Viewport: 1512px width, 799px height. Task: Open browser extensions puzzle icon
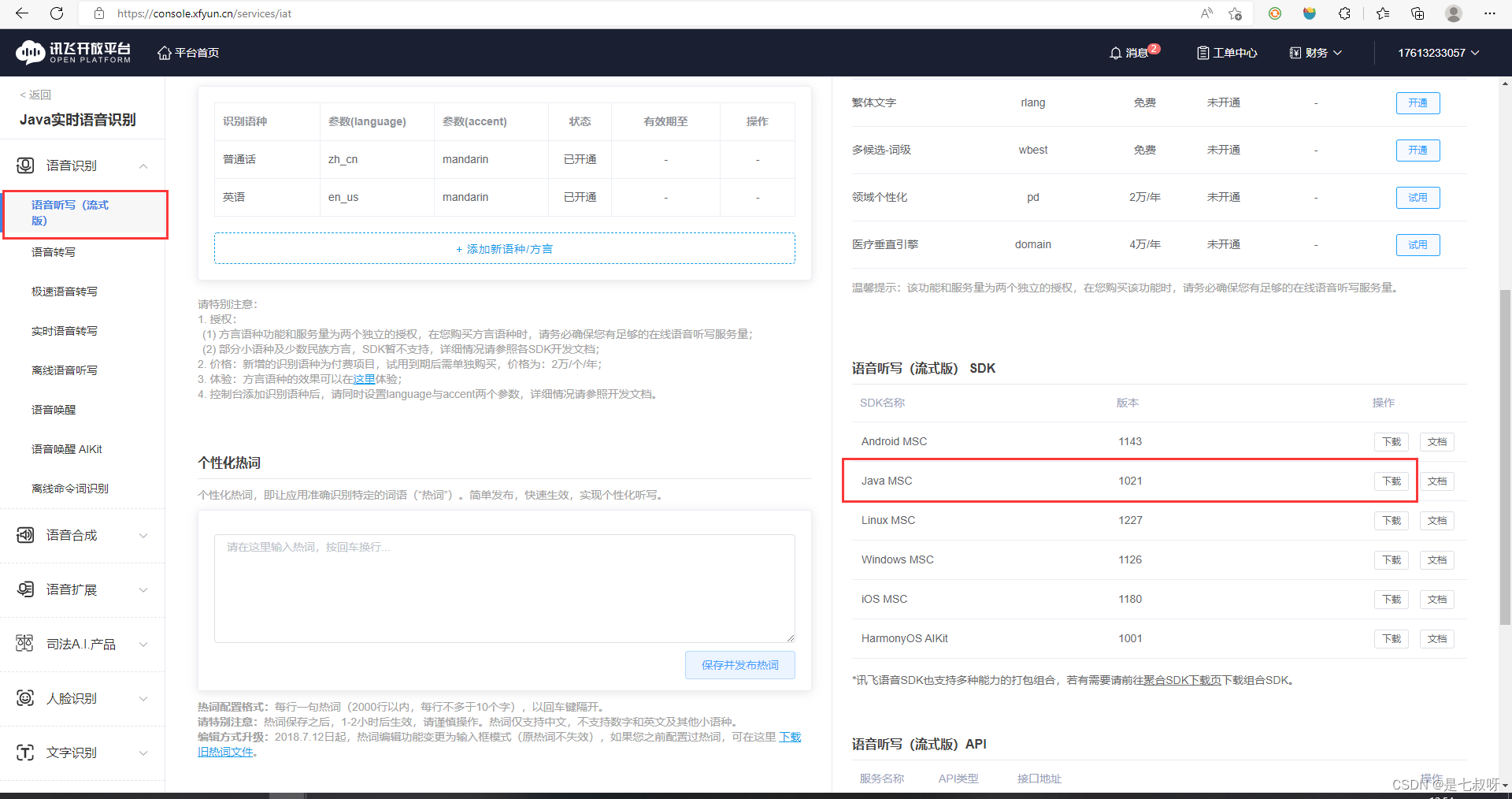click(x=1344, y=13)
